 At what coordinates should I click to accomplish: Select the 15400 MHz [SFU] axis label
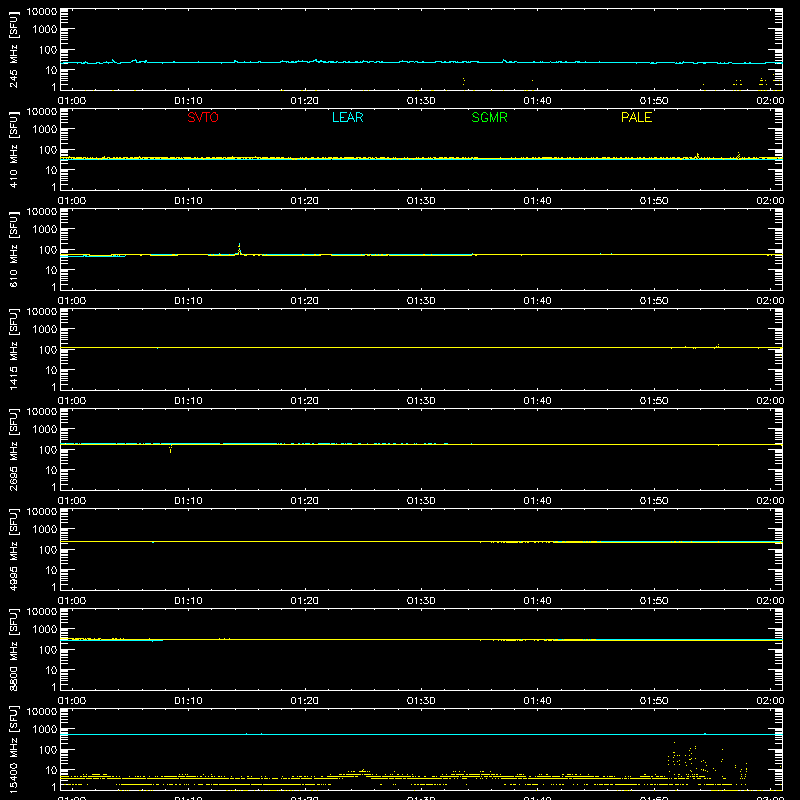pos(14,749)
